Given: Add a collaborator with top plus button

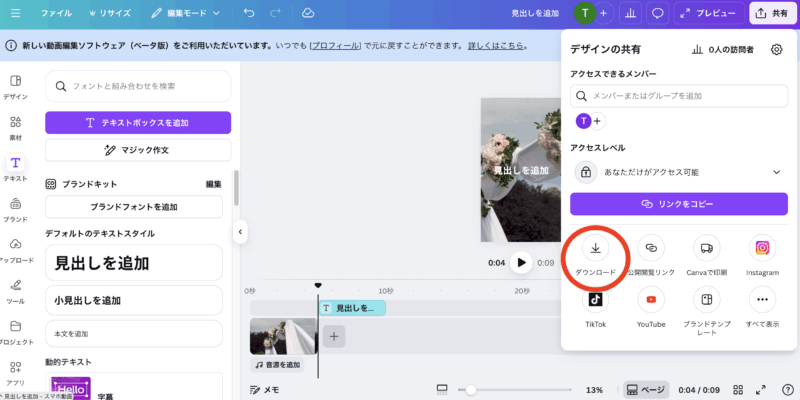Looking at the screenshot, I should pyautogui.click(x=603, y=13).
